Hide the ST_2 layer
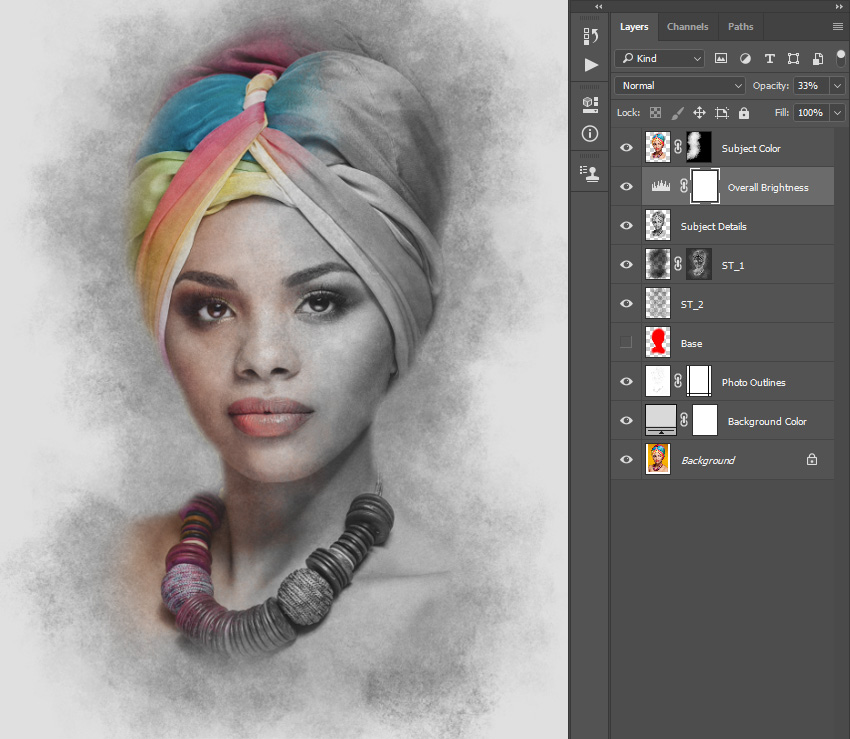This screenshot has height=739, width=850. 626,304
